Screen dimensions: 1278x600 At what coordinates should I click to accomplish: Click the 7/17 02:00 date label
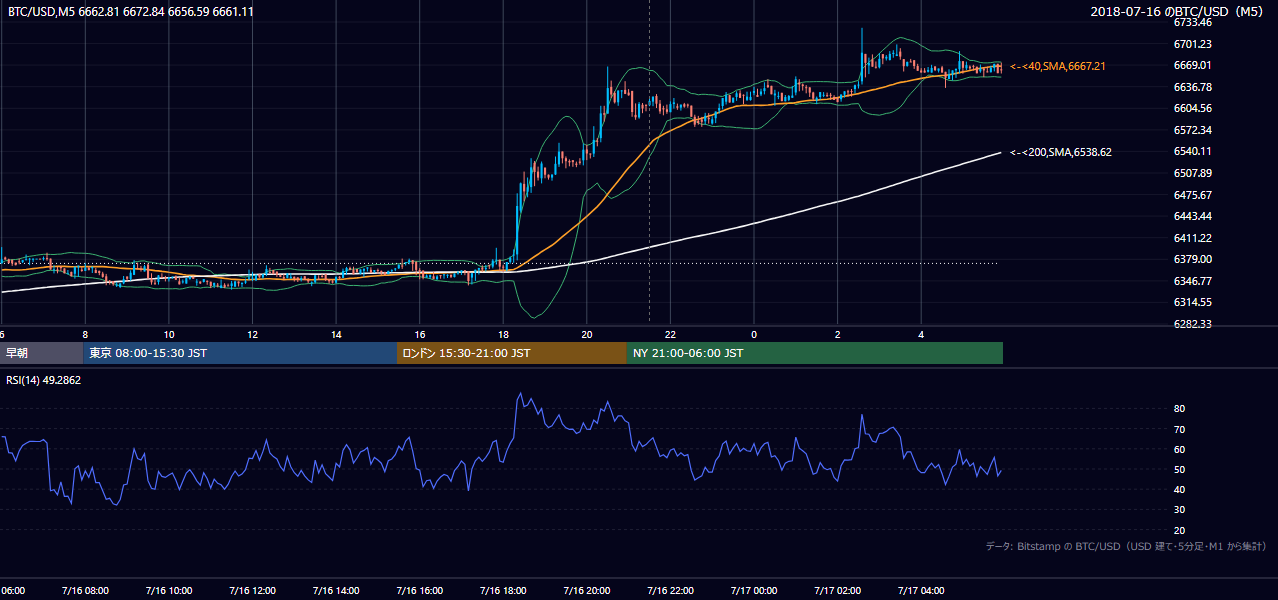click(x=837, y=590)
